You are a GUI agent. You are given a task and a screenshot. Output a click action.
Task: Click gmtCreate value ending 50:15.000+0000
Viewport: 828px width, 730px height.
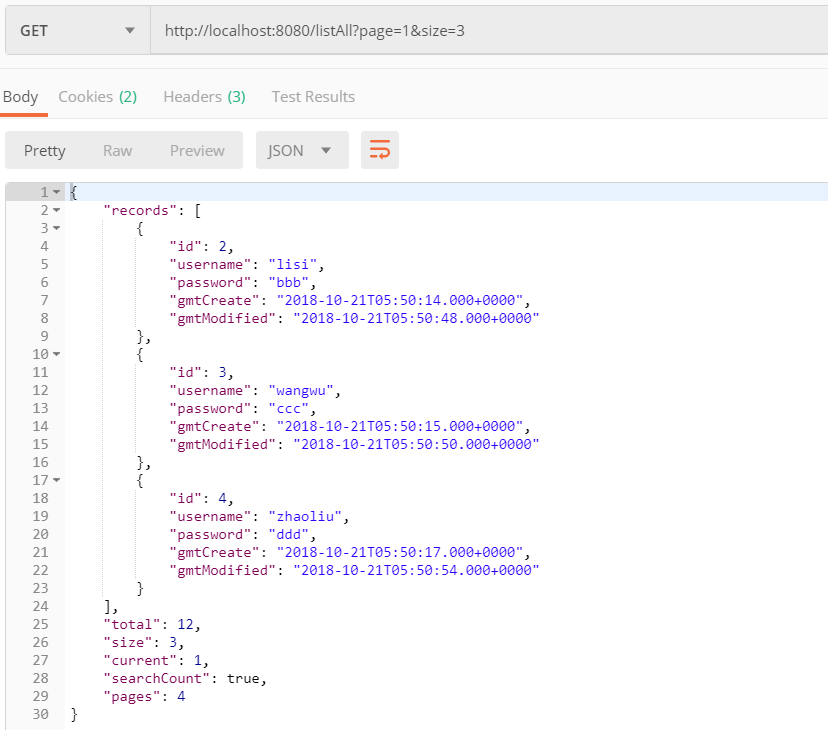pyautogui.click(x=400, y=426)
